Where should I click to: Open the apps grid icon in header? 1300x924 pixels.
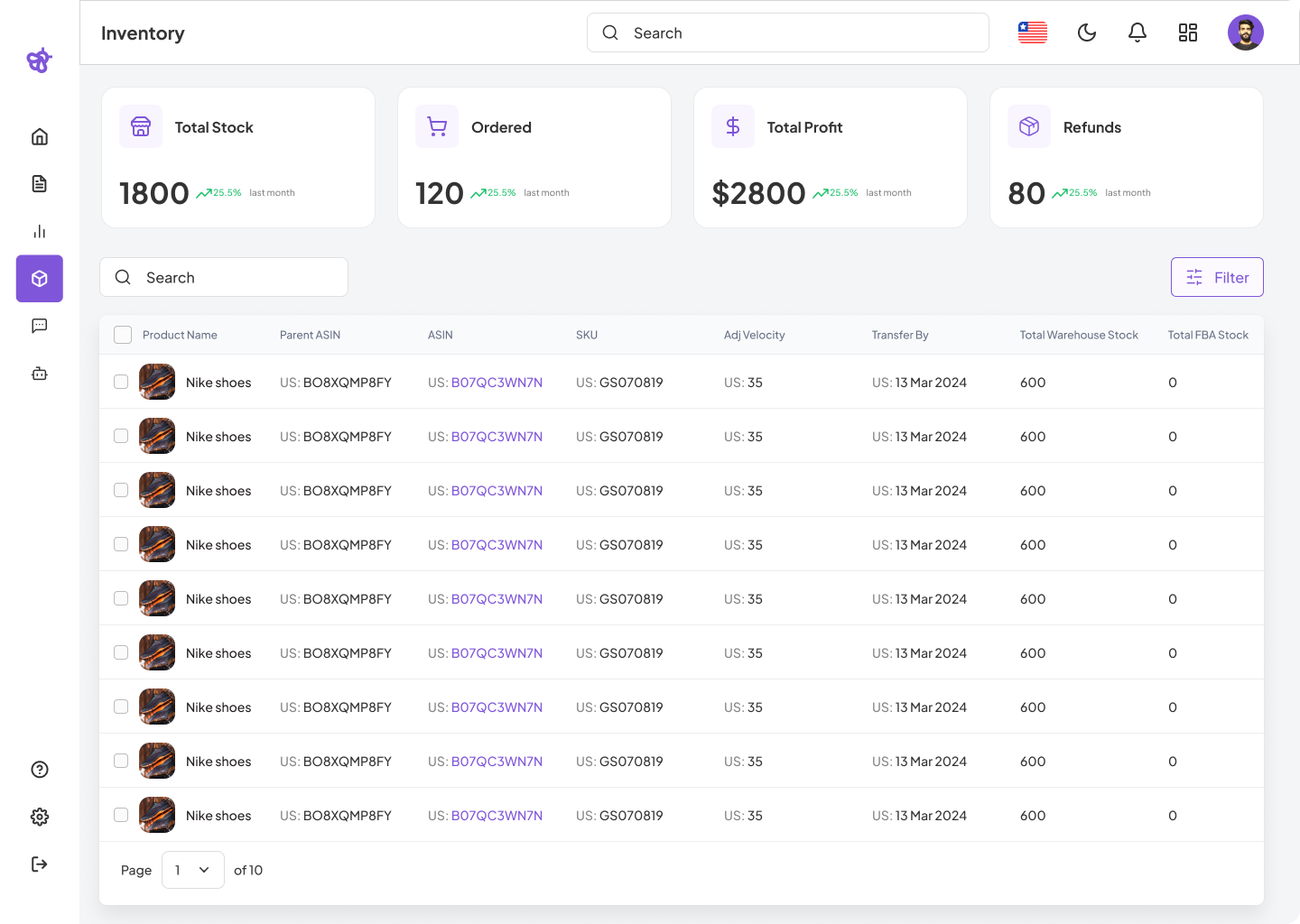point(1188,33)
